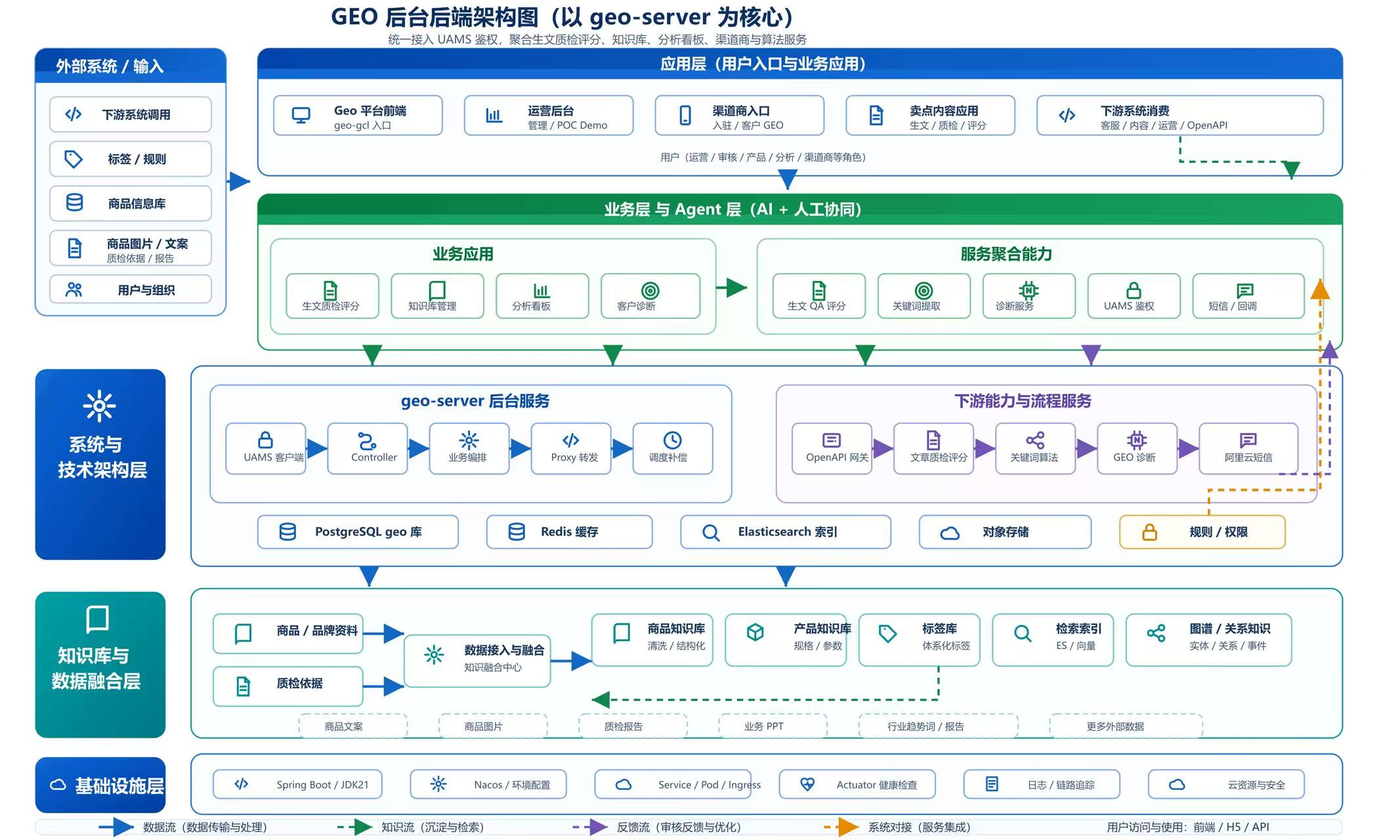Click the 反馈流 legend entry
The width and height of the screenshot is (1400, 840).
[656, 827]
